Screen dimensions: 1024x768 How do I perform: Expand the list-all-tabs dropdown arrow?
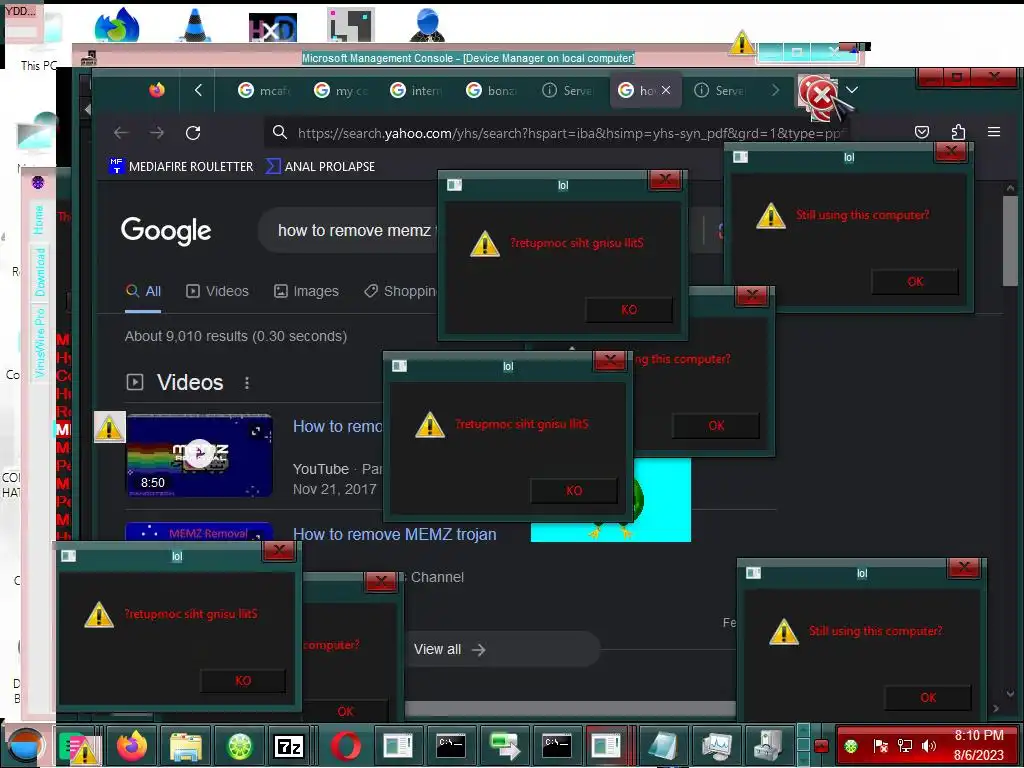pyautogui.click(x=852, y=90)
